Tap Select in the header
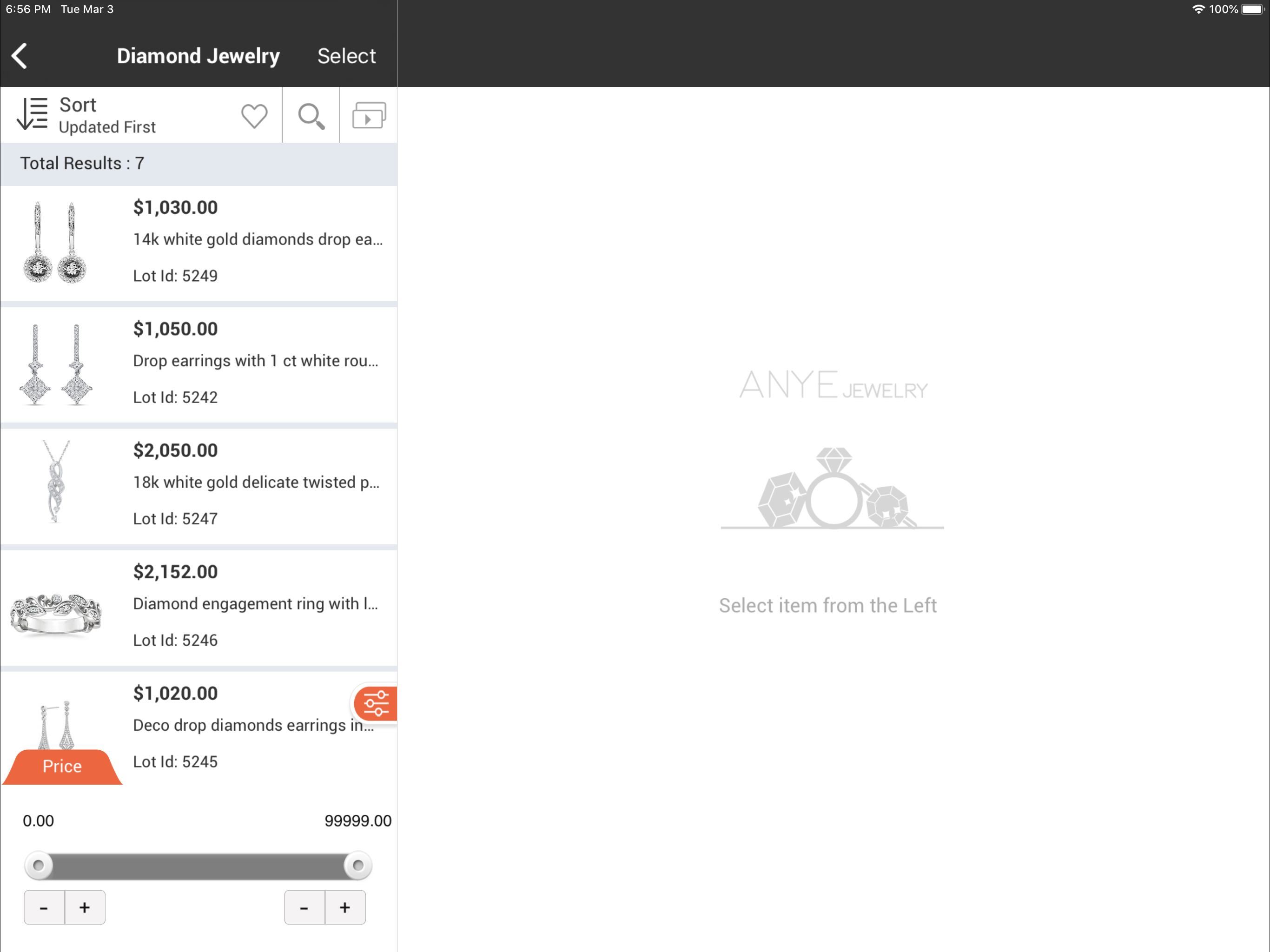 coord(346,56)
